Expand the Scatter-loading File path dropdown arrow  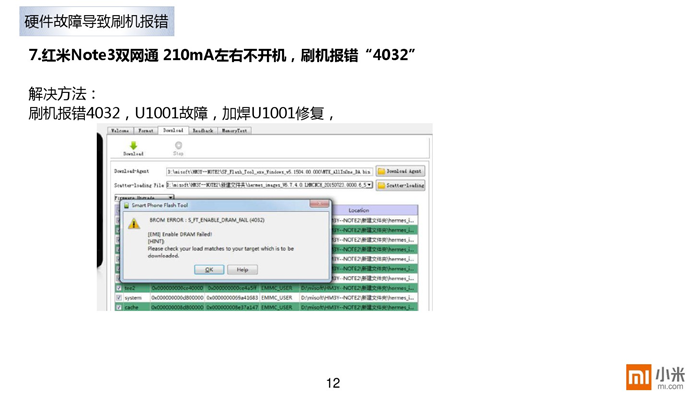click(x=369, y=185)
